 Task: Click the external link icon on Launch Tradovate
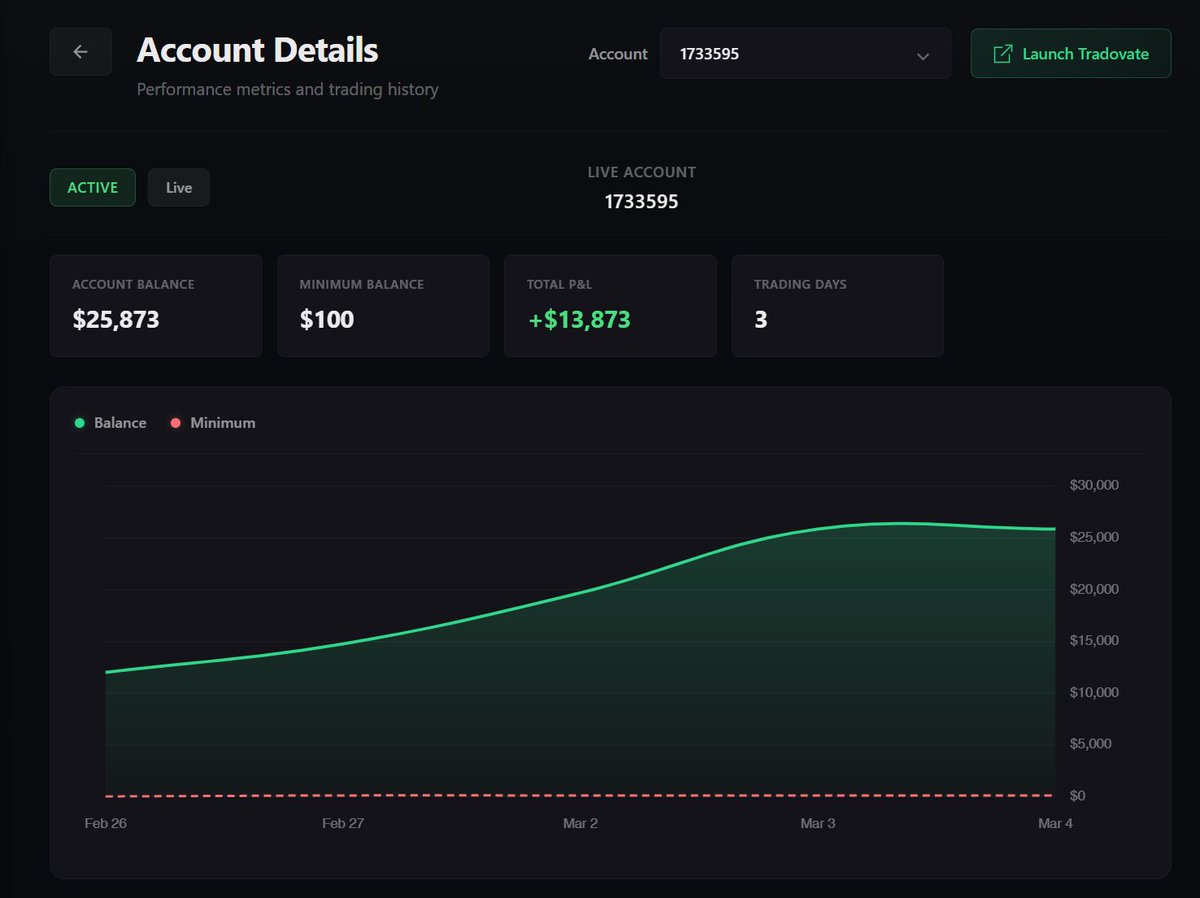click(x=1002, y=54)
